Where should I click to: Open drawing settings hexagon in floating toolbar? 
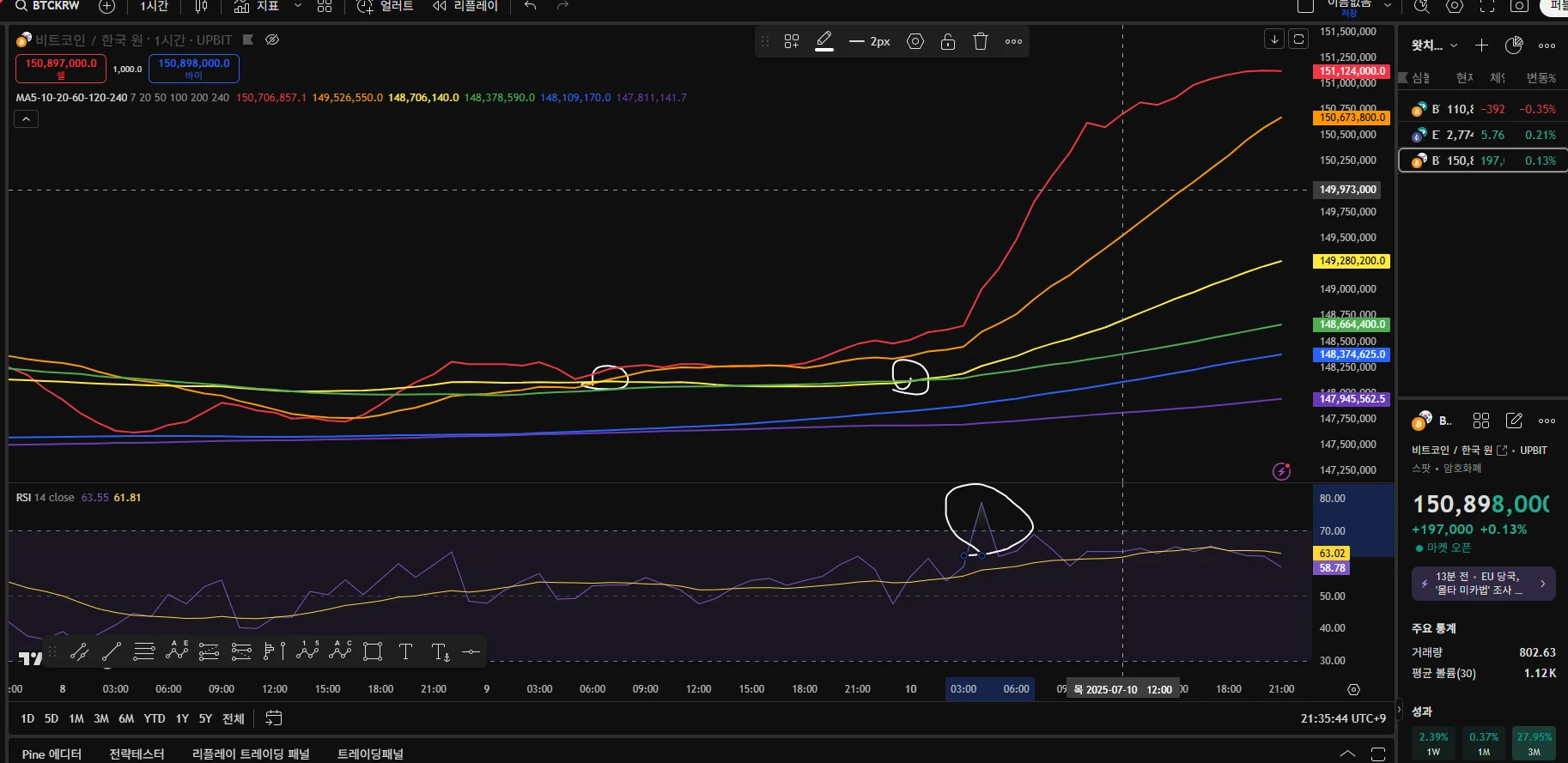point(915,41)
